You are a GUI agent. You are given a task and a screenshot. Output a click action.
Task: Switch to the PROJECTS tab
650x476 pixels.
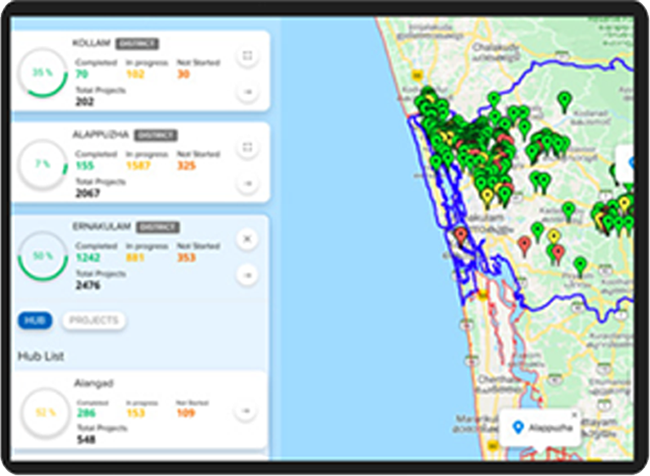pyautogui.click(x=94, y=321)
